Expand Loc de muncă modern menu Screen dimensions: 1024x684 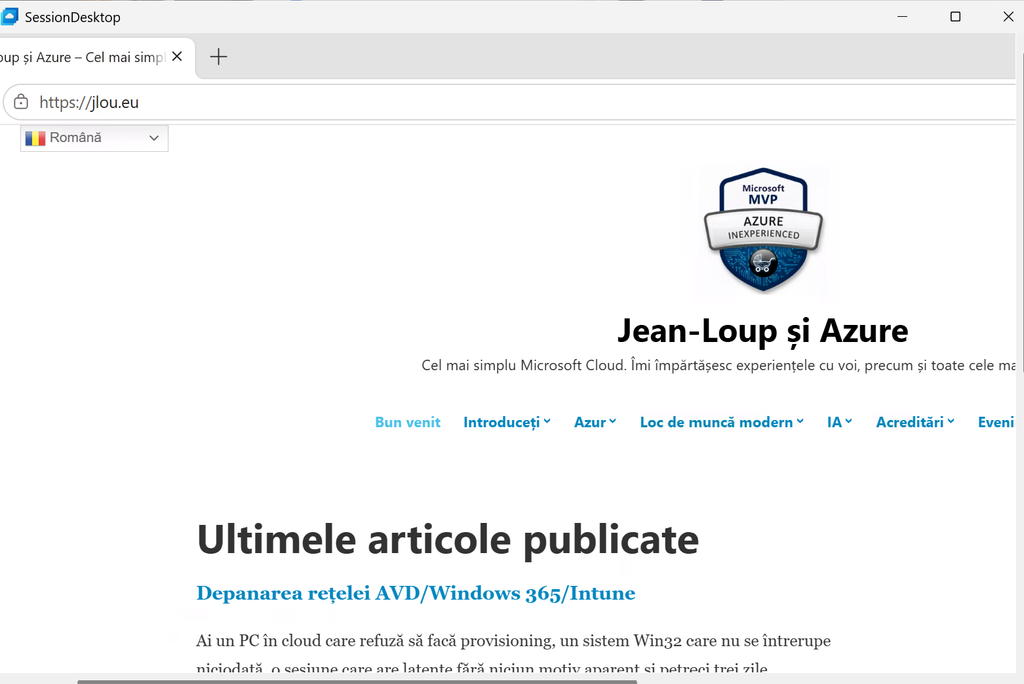tap(722, 422)
